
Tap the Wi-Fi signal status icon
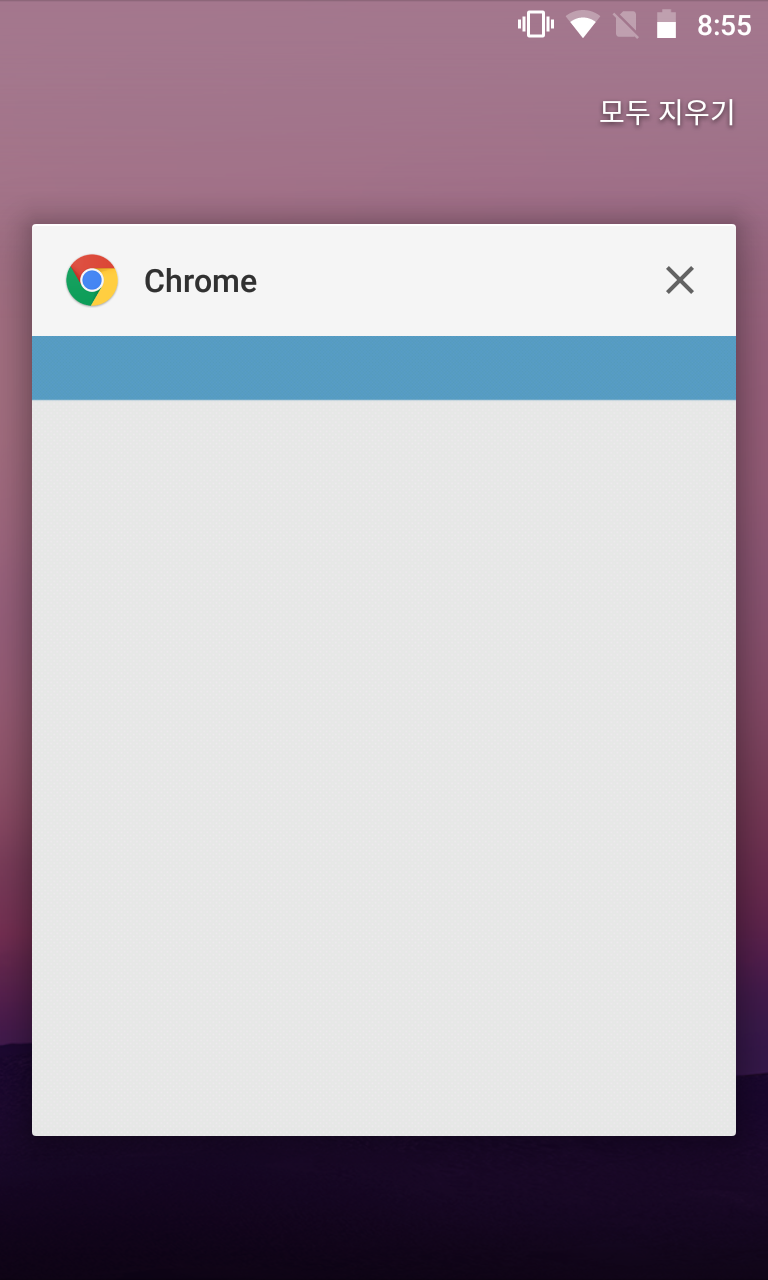pyautogui.click(x=582, y=25)
